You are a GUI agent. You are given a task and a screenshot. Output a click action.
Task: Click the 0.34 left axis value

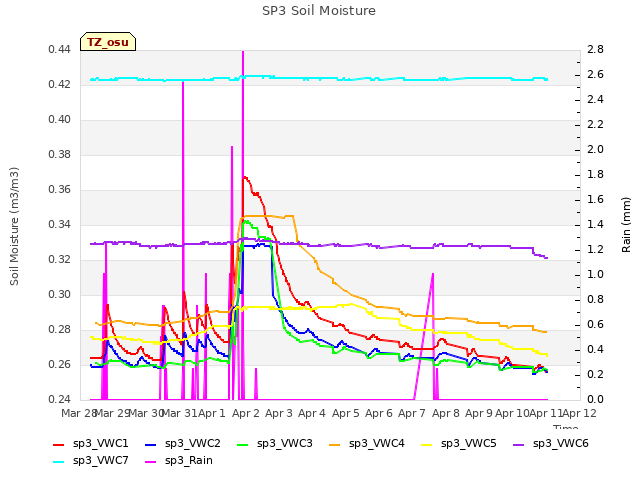click(60, 224)
